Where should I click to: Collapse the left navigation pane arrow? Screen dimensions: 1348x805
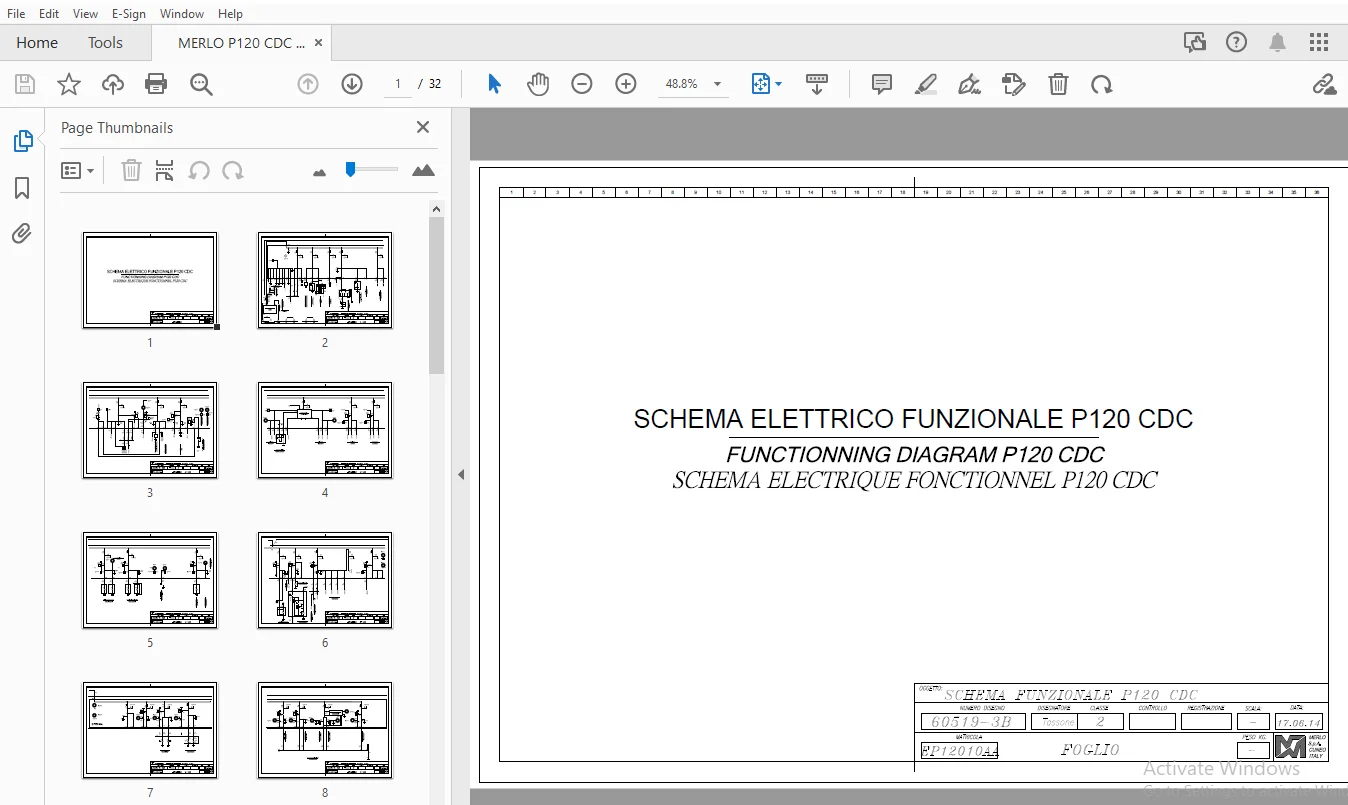point(461,475)
